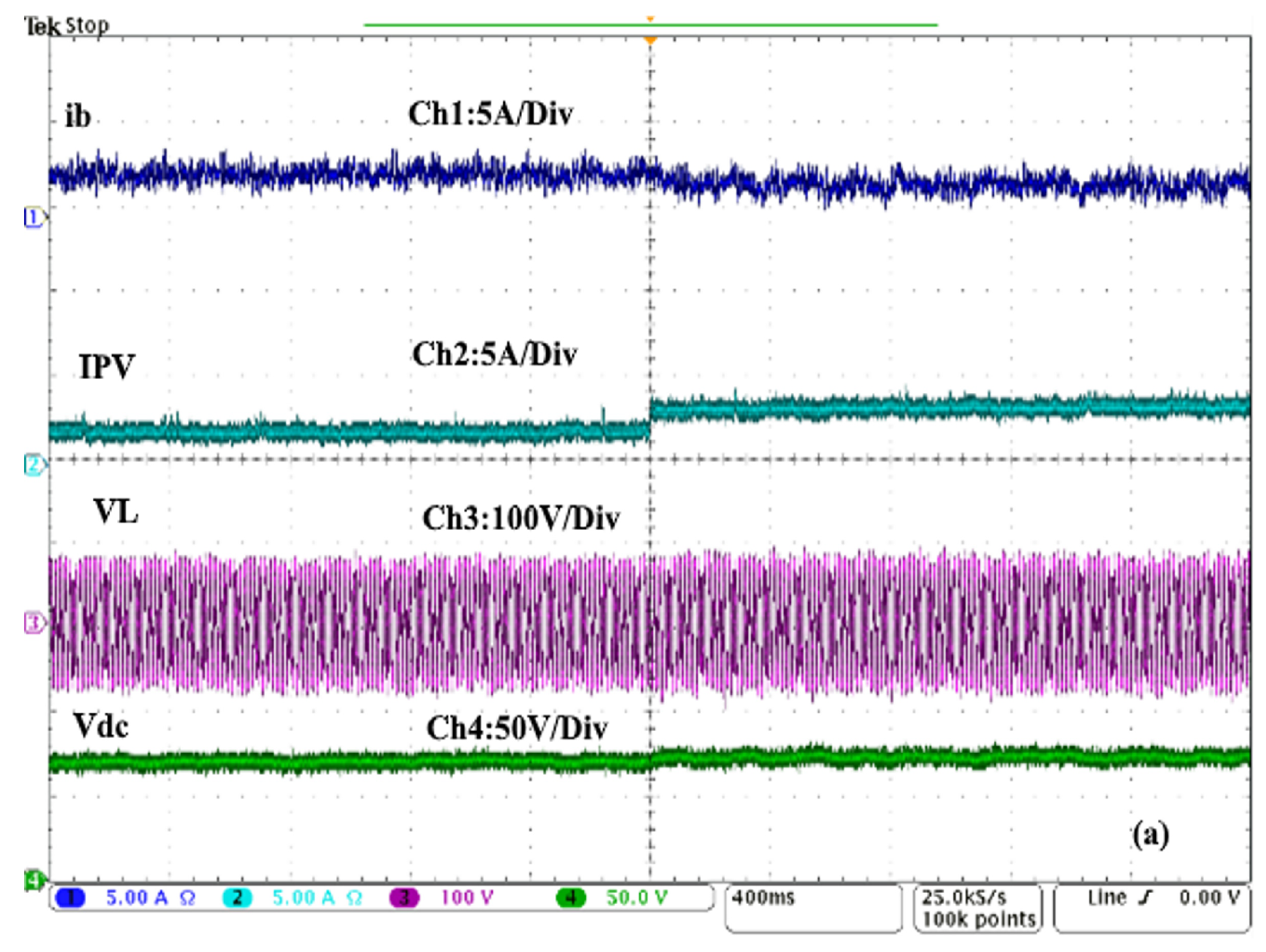Screen dimensions: 1266x952
Task: Click the 100k points record length readout
Action: tap(978, 919)
